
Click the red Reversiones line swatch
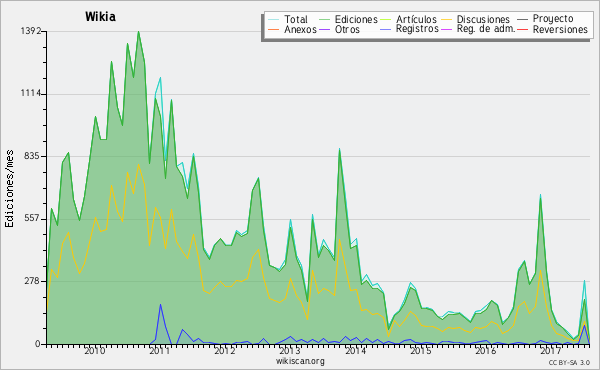point(522,29)
